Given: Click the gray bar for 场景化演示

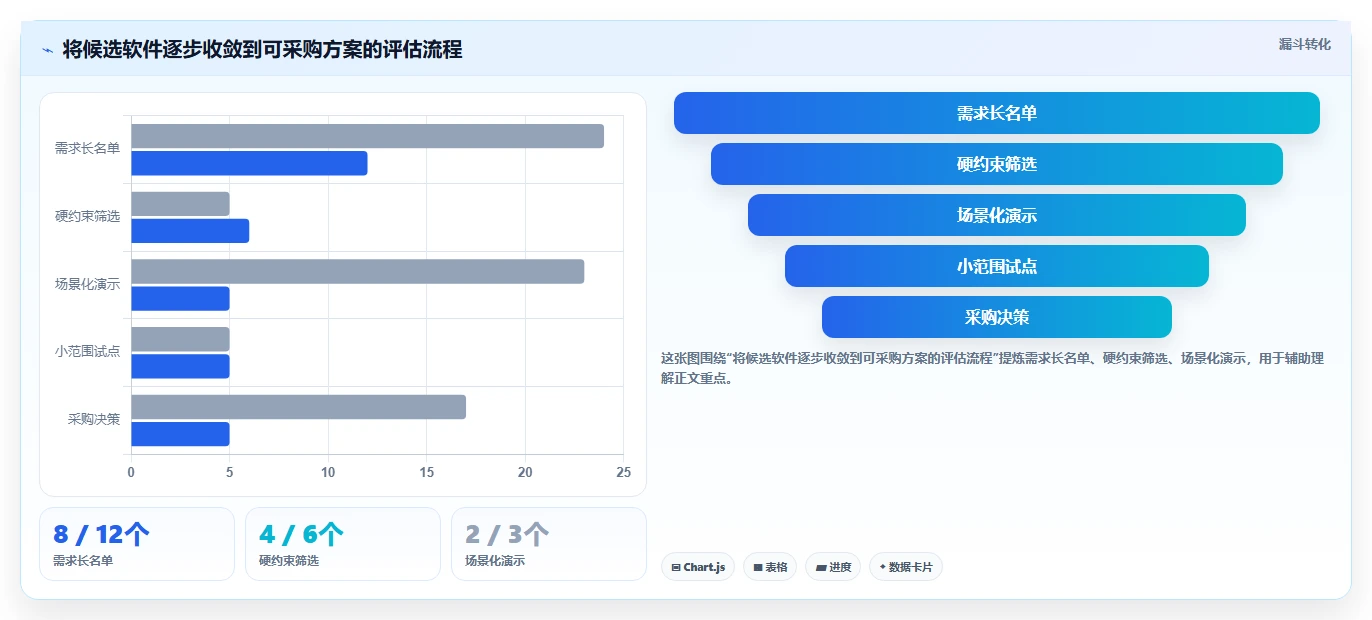Looking at the screenshot, I should [x=357, y=271].
